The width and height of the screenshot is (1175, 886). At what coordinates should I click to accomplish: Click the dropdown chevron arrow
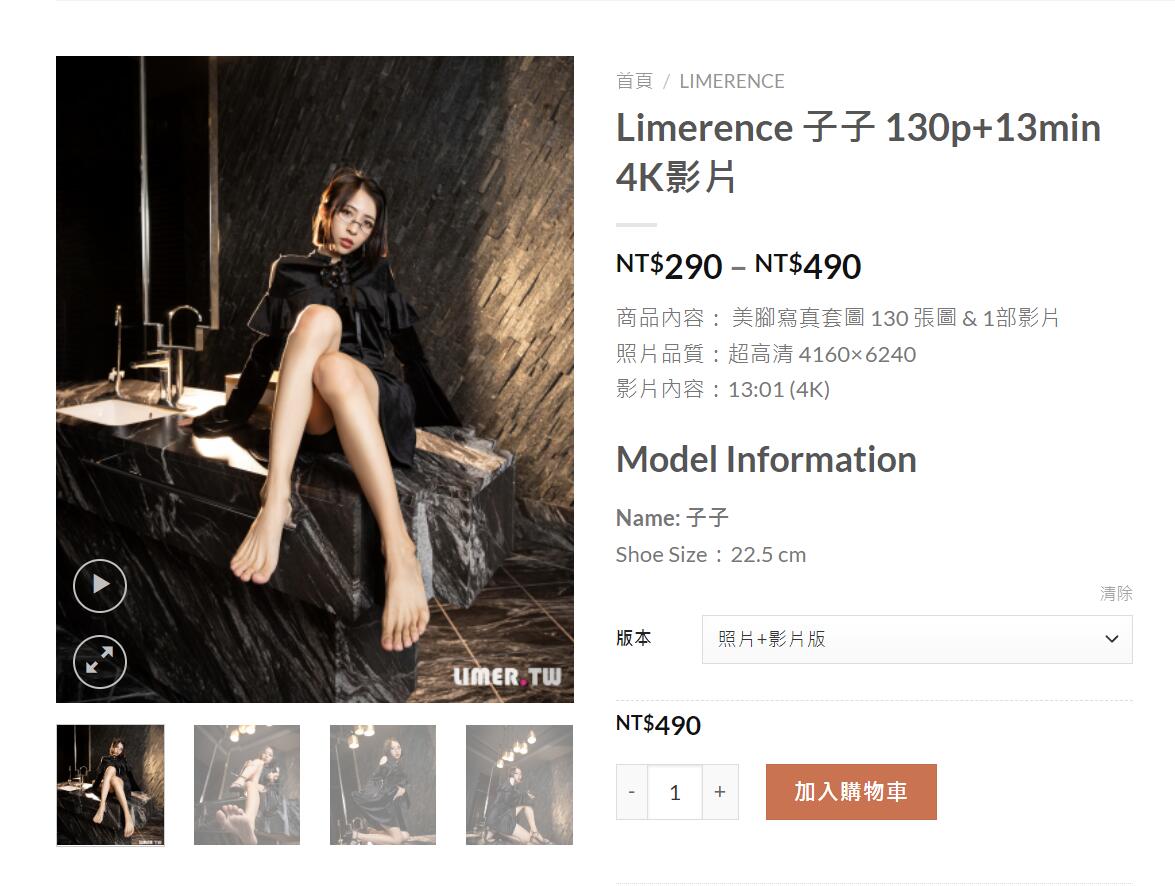pyautogui.click(x=1112, y=639)
